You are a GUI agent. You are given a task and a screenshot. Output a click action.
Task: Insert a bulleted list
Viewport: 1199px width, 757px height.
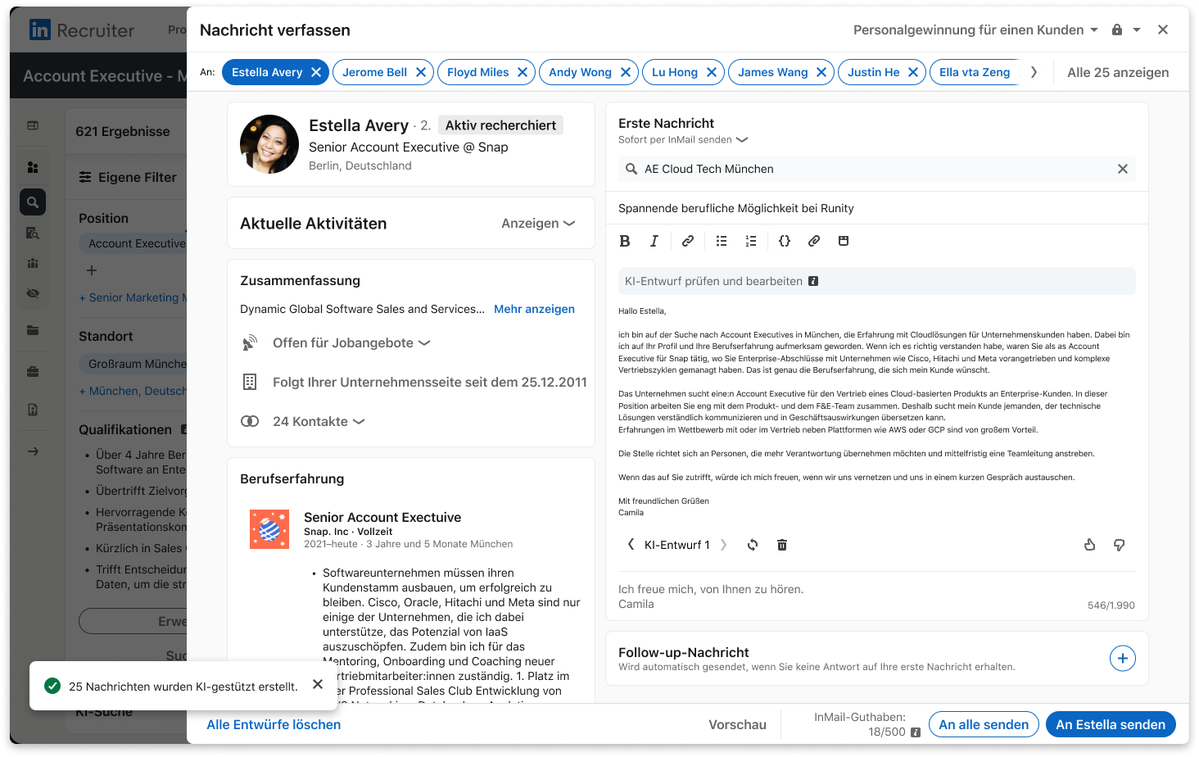[x=721, y=241]
